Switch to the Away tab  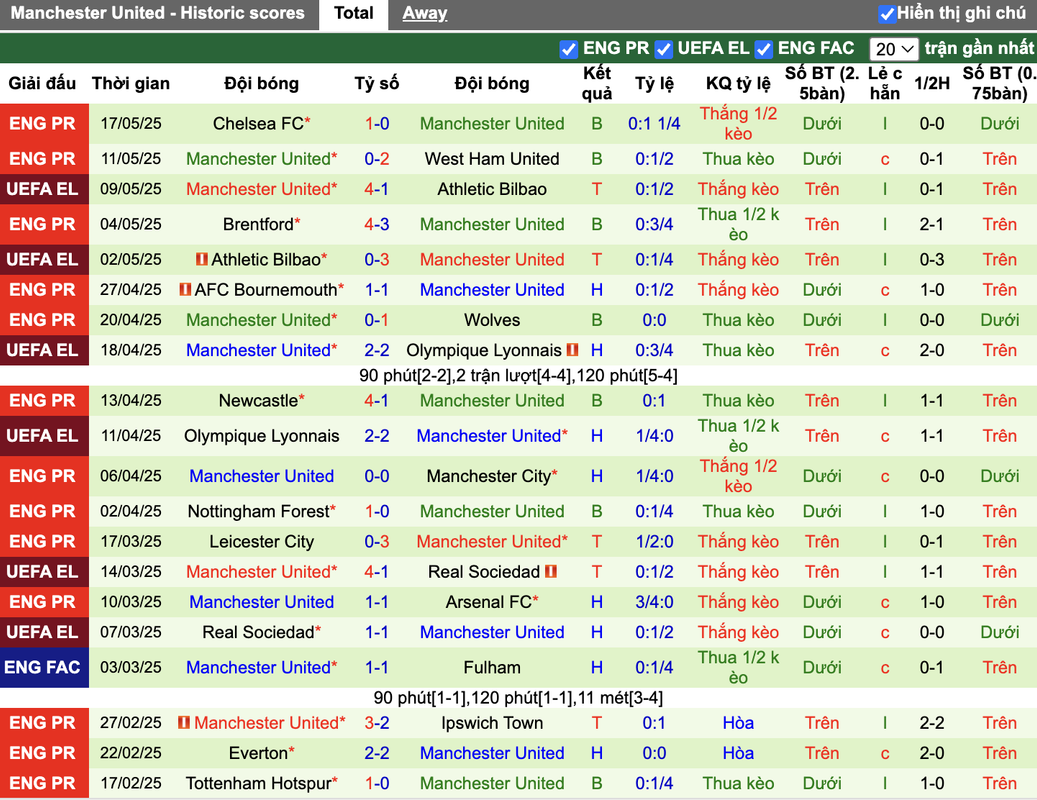[x=425, y=13]
